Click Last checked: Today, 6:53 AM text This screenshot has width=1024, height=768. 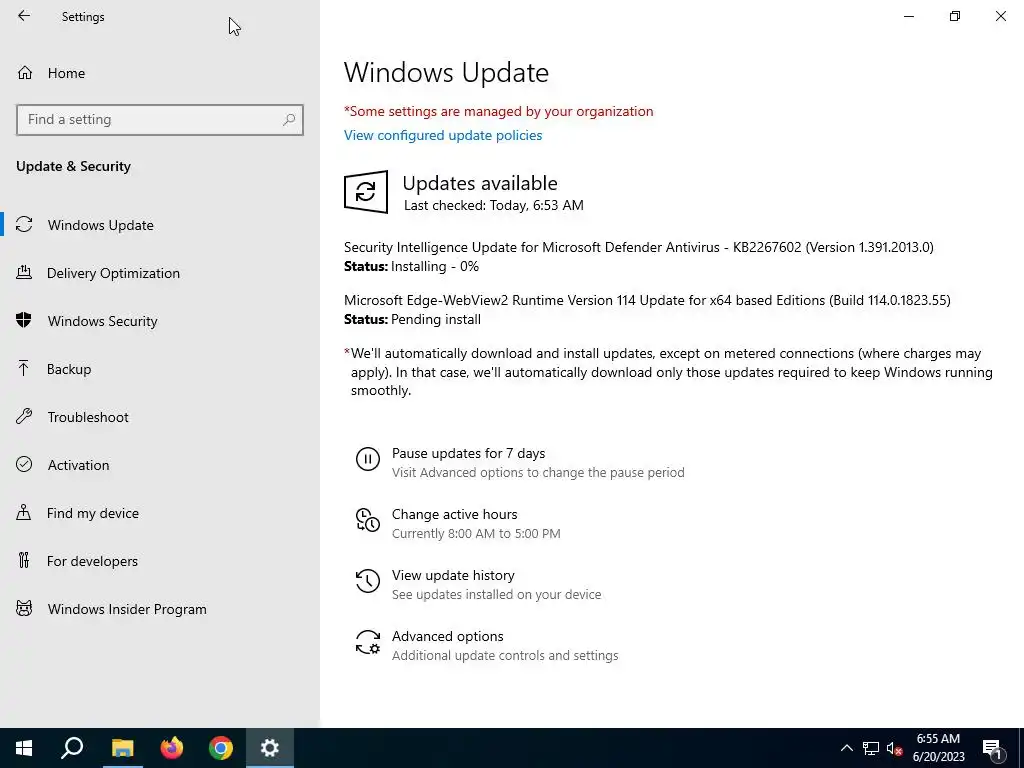pyautogui.click(x=494, y=205)
